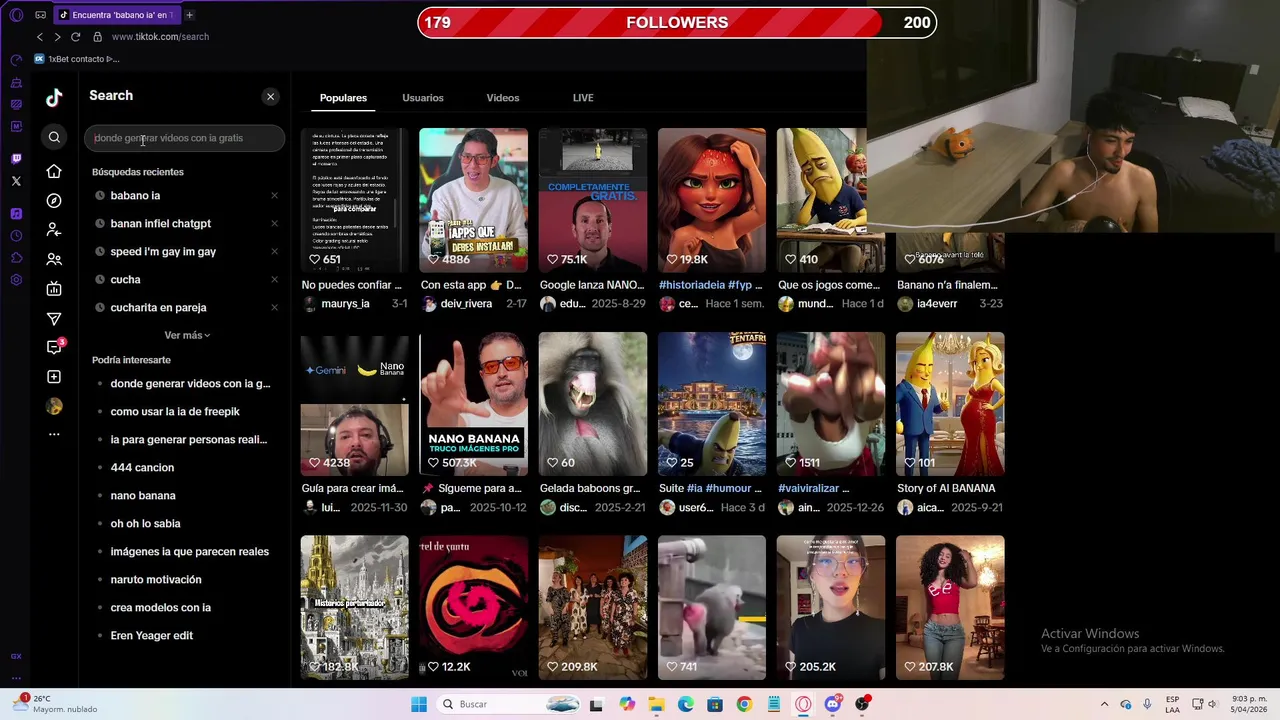Open Twitch in Opera GX sidebar
The height and width of the screenshot is (720, 1280).
[16, 159]
